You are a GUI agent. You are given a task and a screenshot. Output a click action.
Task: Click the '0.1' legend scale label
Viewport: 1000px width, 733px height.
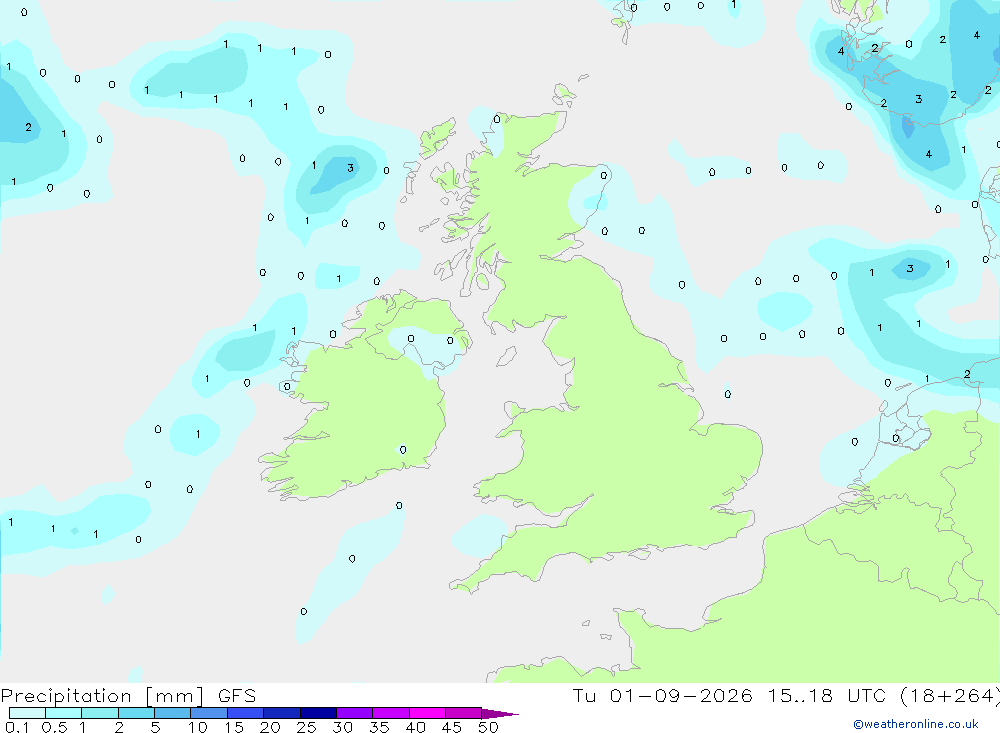pyautogui.click(x=17, y=727)
